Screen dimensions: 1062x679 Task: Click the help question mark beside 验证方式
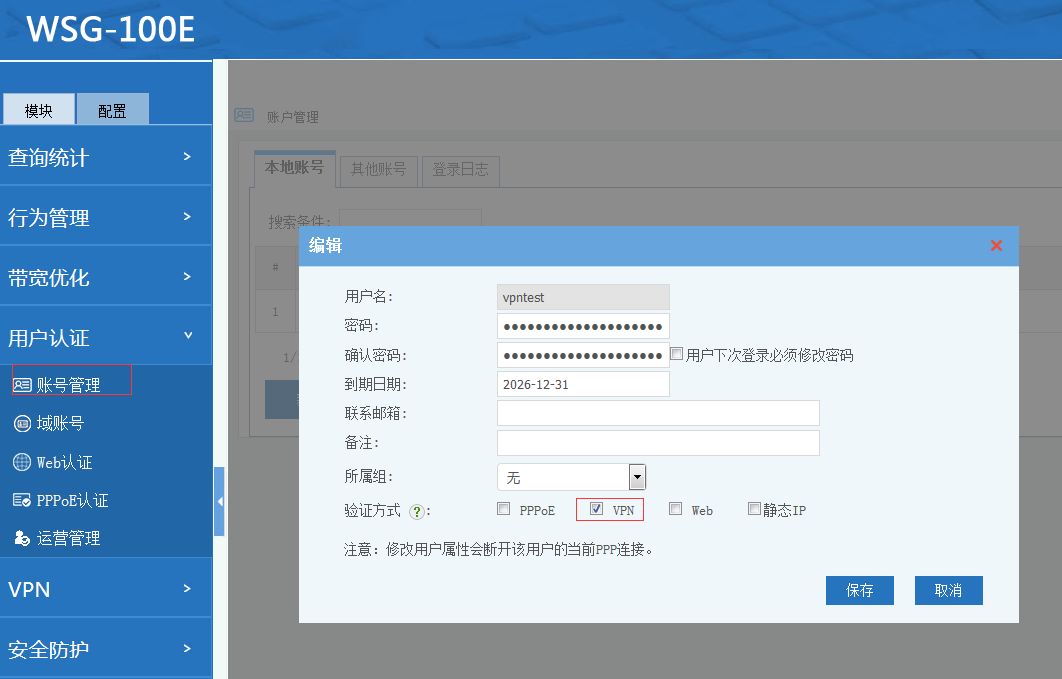coord(417,511)
